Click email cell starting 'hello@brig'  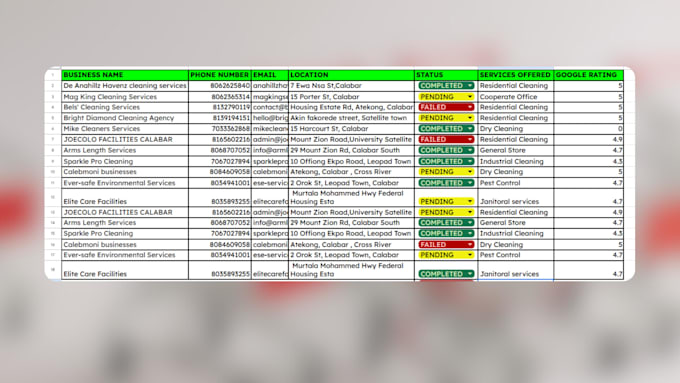(270, 118)
